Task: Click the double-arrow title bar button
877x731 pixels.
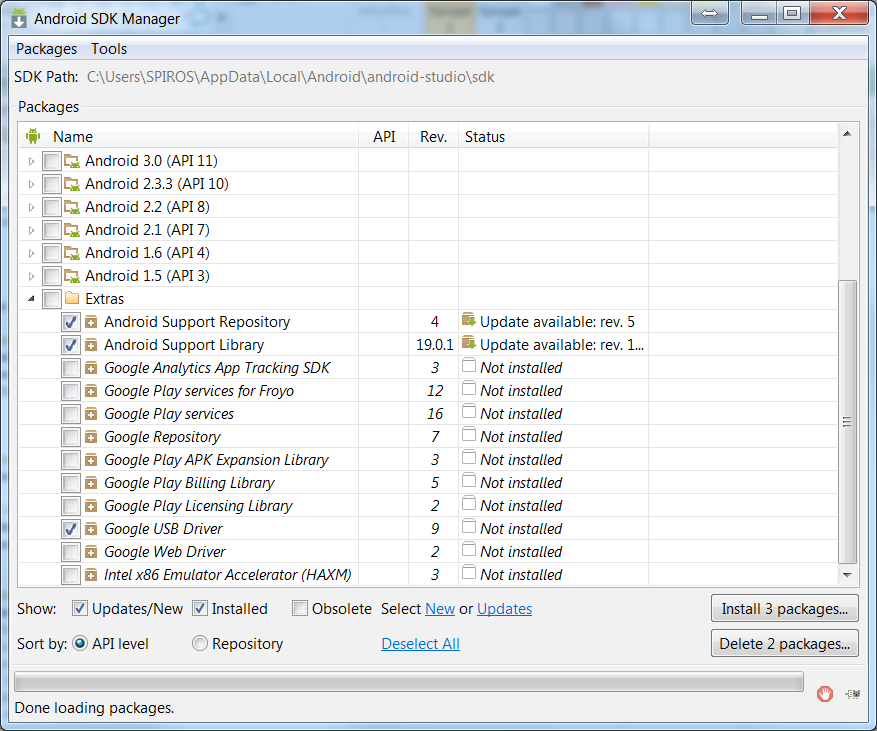Action: (709, 13)
